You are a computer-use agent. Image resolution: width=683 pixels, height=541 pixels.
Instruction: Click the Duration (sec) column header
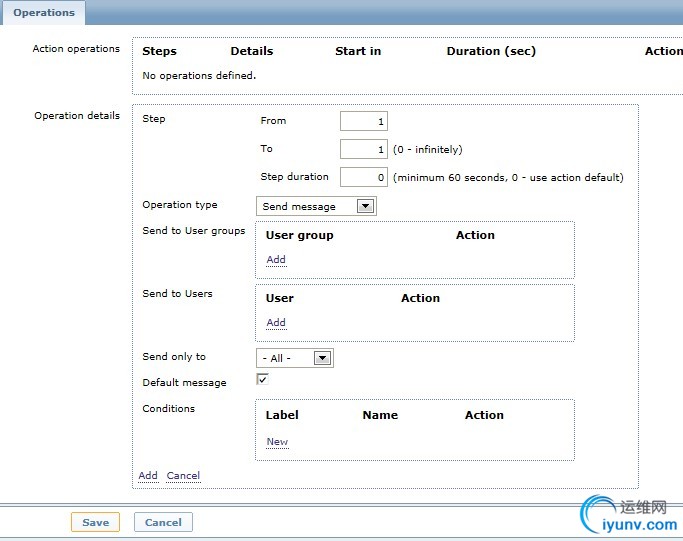pos(491,51)
